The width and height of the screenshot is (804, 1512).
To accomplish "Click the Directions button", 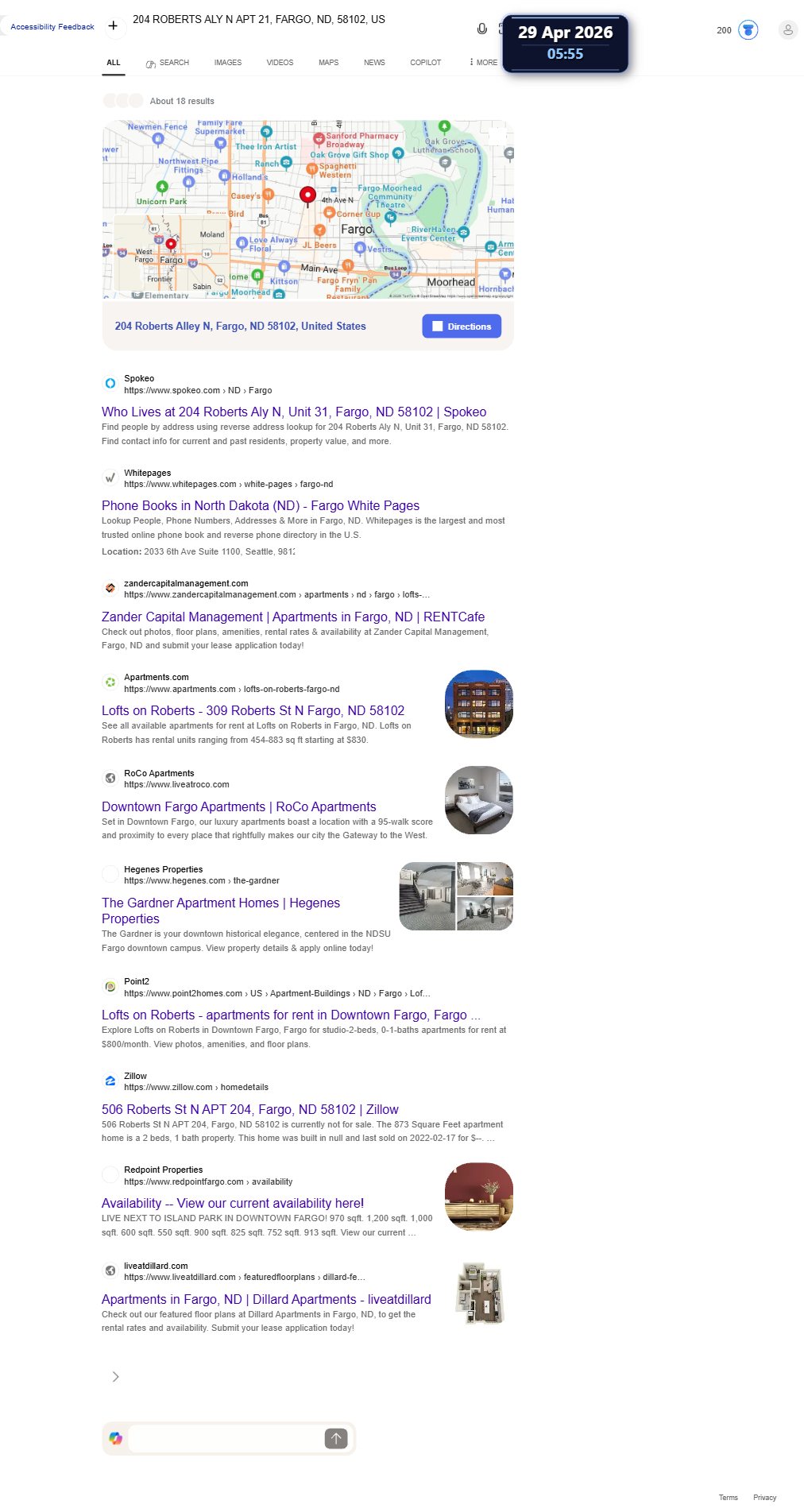I will pos(462,327).
